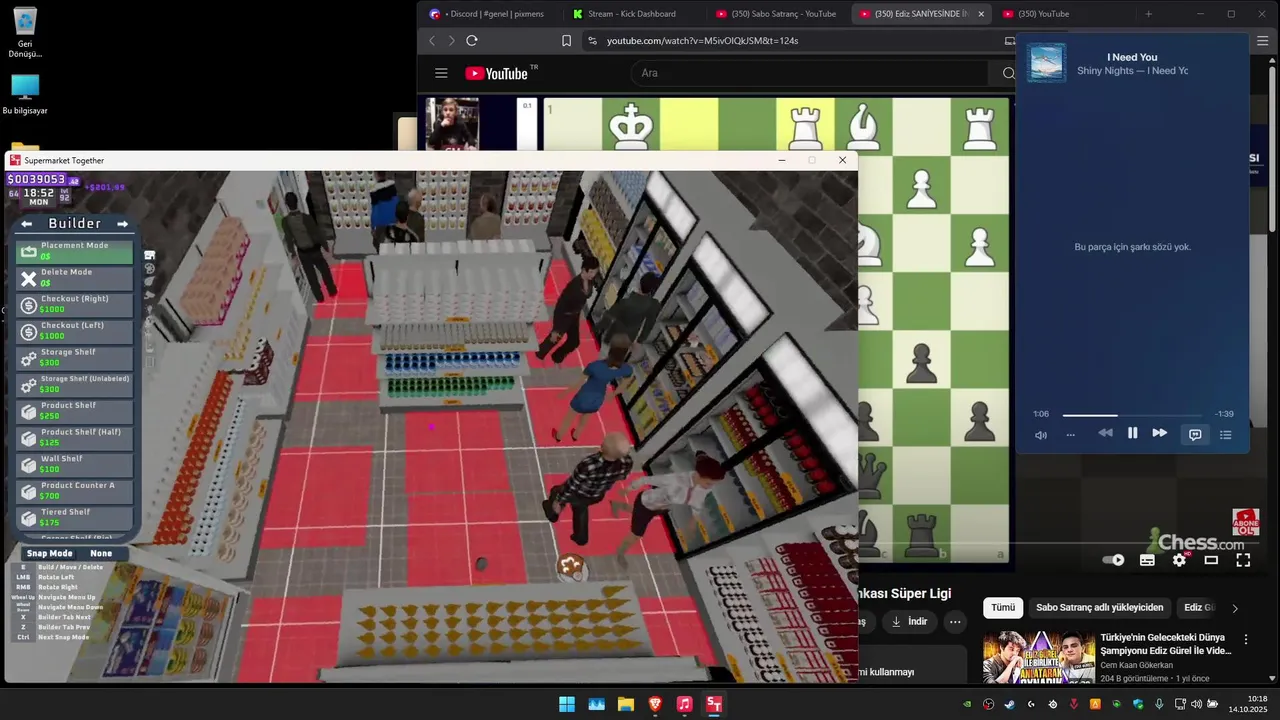Viewport: 1280px width, 720px height.
Task: Toggle YouTube subtitles button
Action: [x=1147, y=560]
